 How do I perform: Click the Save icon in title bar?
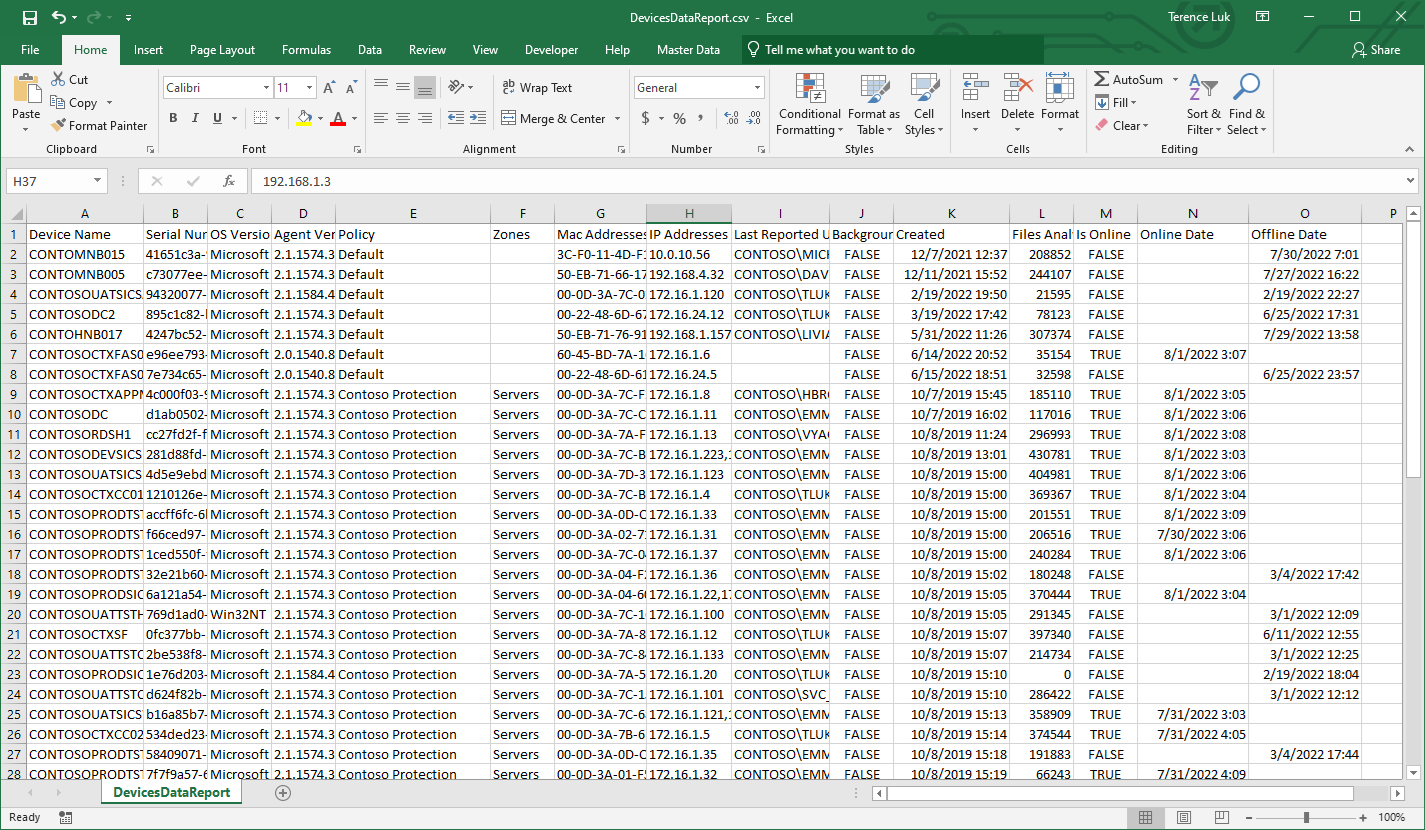point(29,18)
